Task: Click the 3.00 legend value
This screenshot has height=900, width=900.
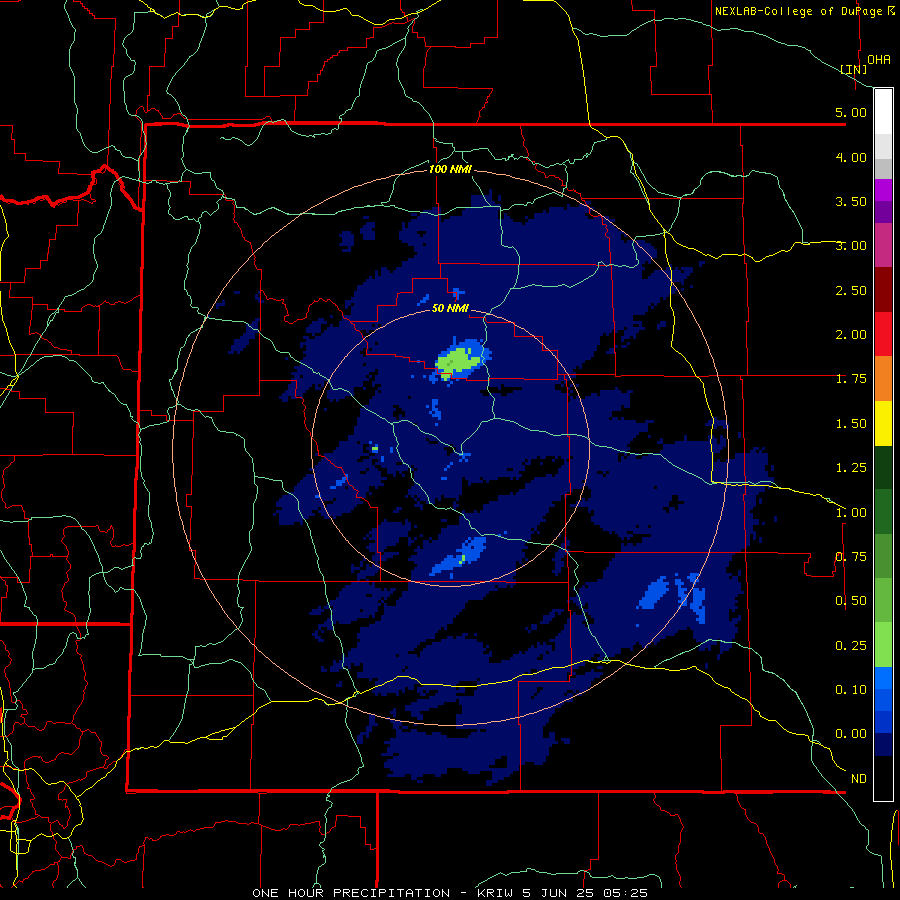Action: pyautogui.click(x=851, y=246)
